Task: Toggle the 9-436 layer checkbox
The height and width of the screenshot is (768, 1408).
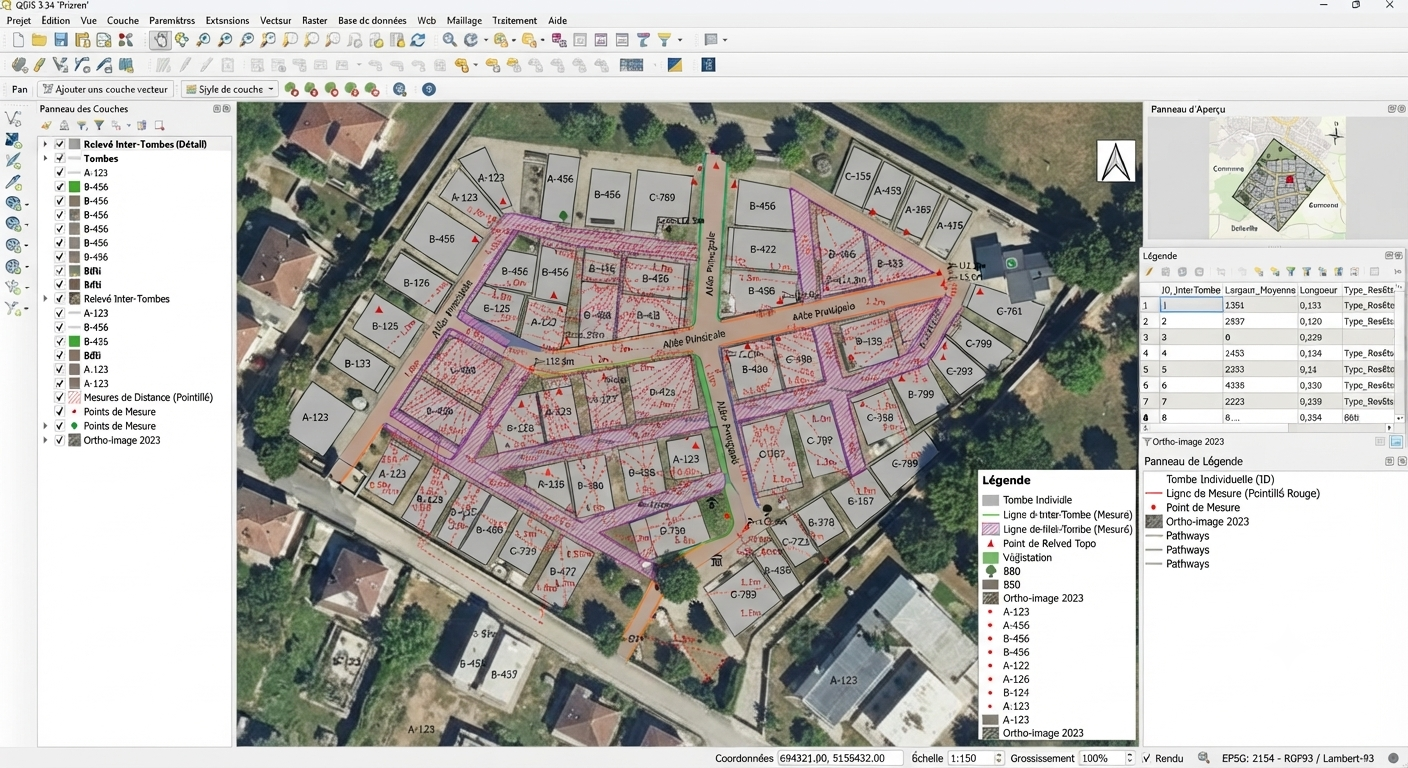Action: click(x=60, y=257)
